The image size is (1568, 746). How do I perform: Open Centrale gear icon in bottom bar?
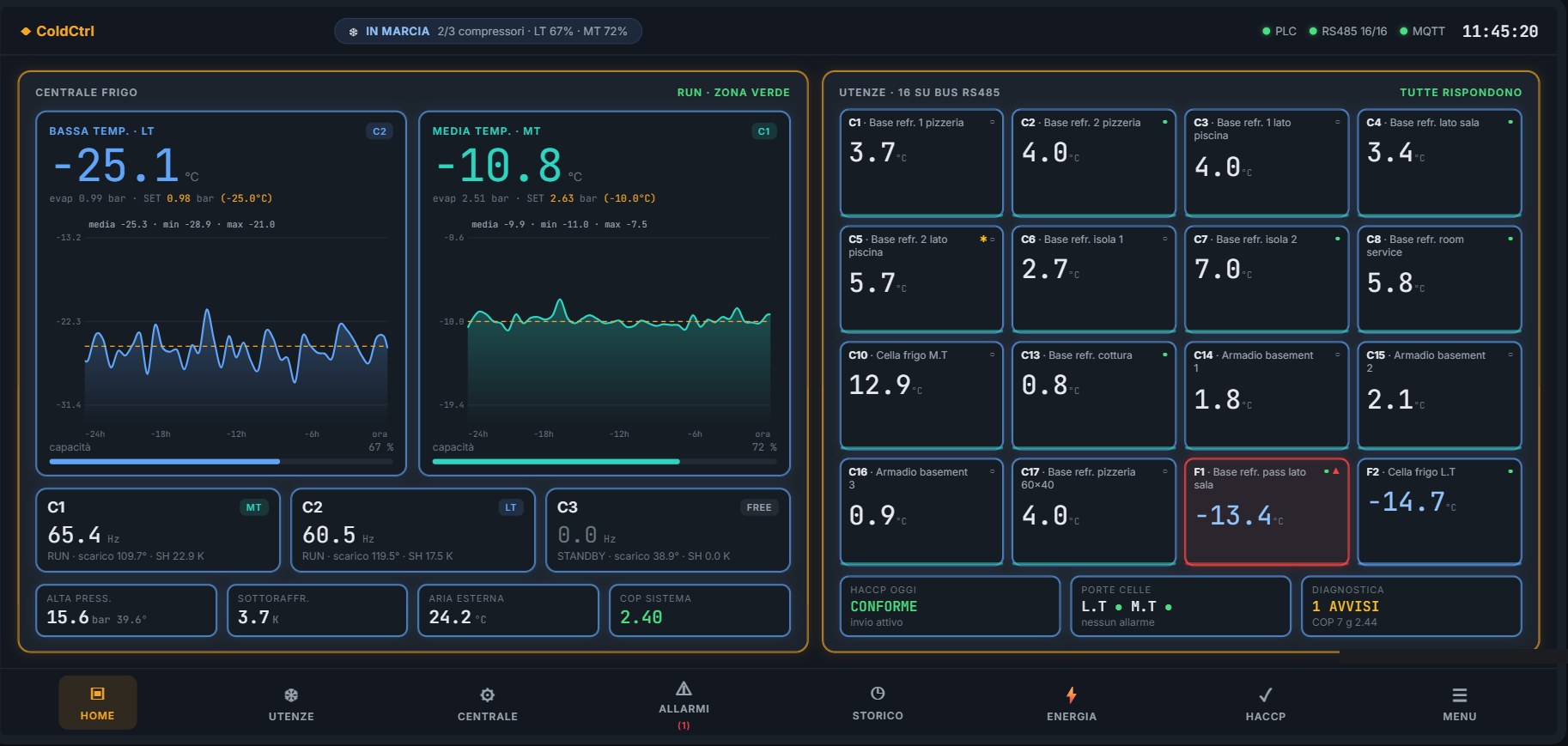[487, 694]
